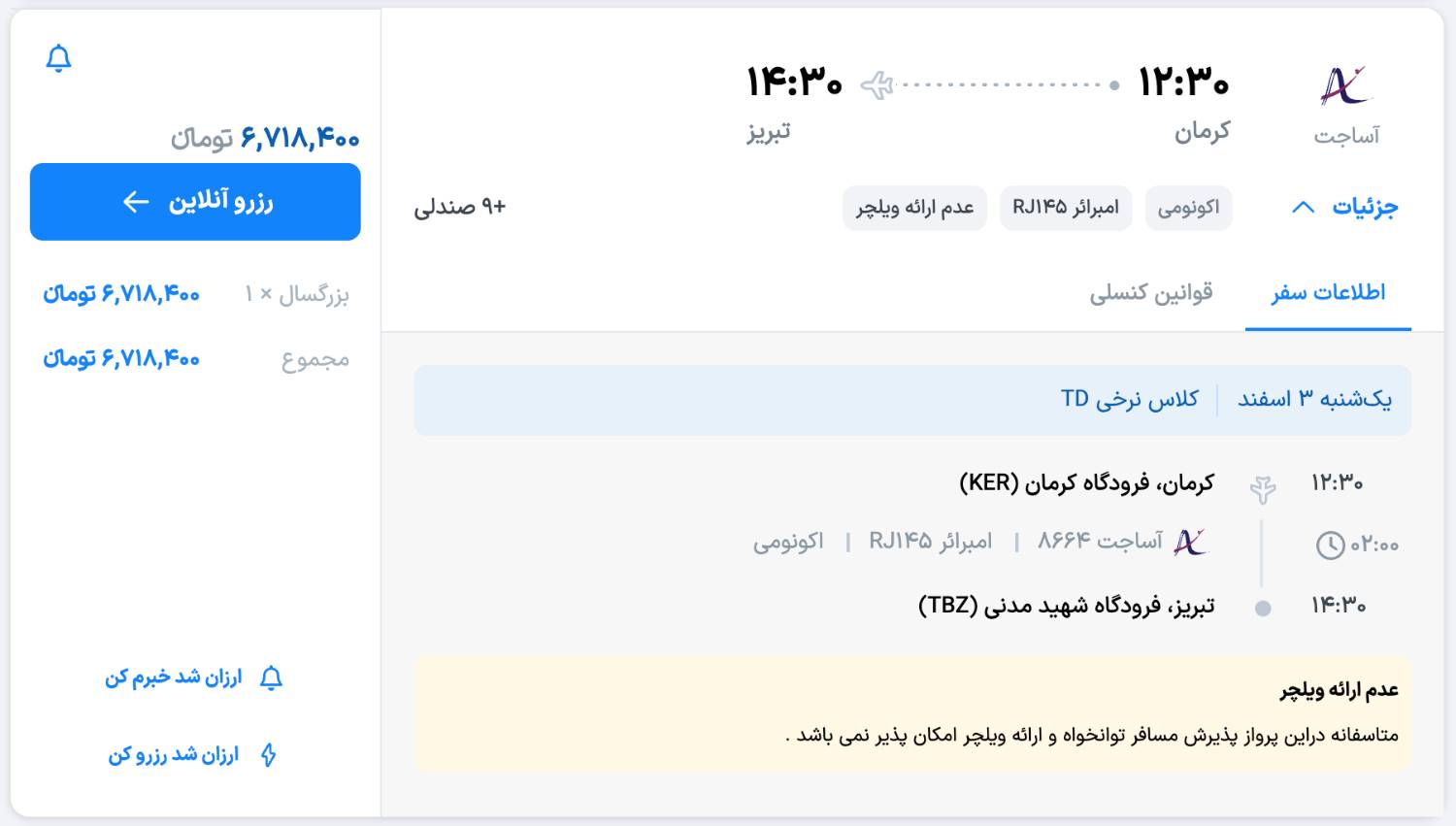Collapse flight details via جزئیات label
This screenshot has width=1456, height=826.
pos(1365,207)
